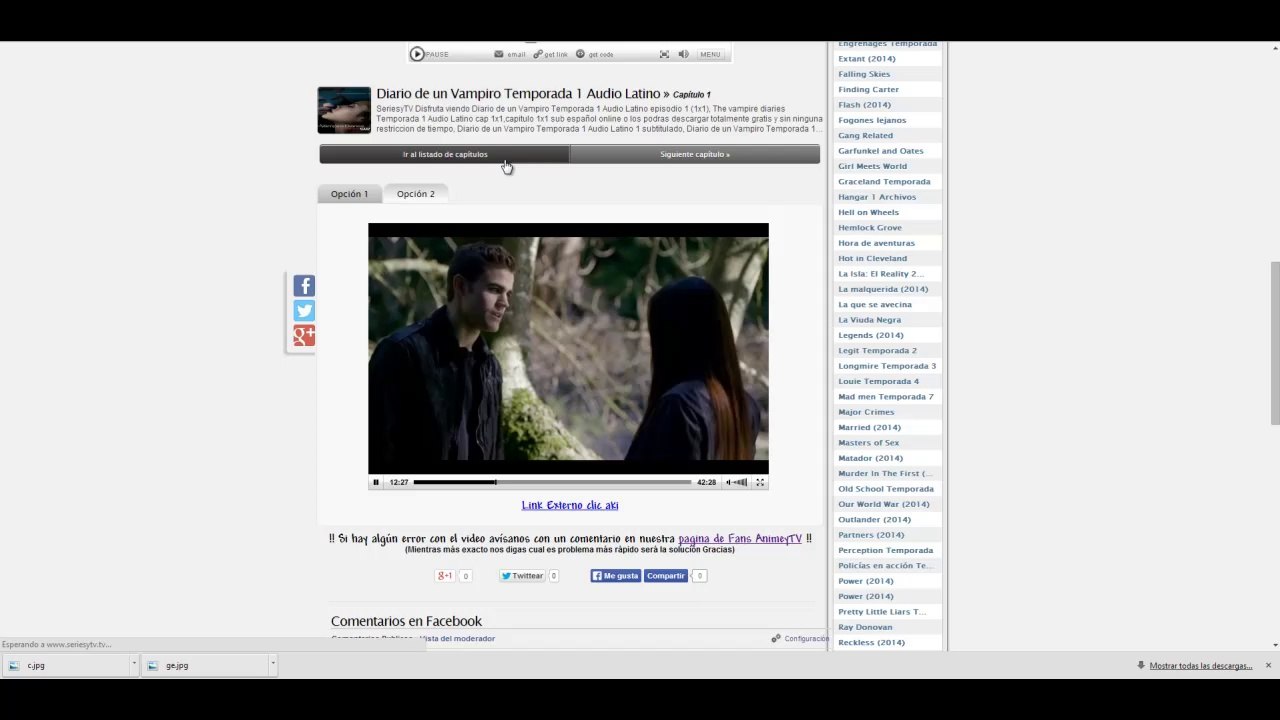Click the get code icon

(580, 54)
